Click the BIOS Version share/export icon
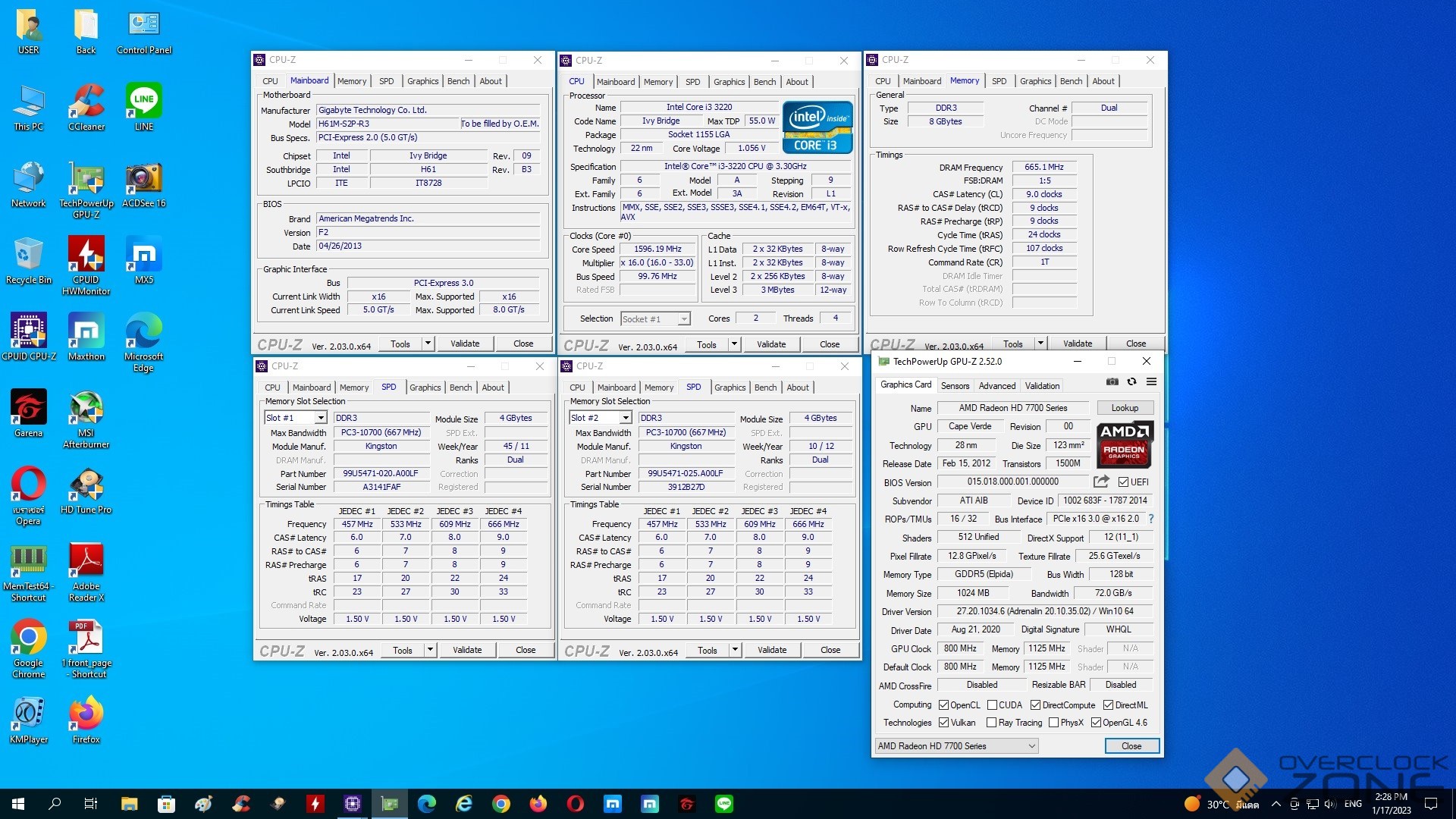 (x=1101, y=482)
